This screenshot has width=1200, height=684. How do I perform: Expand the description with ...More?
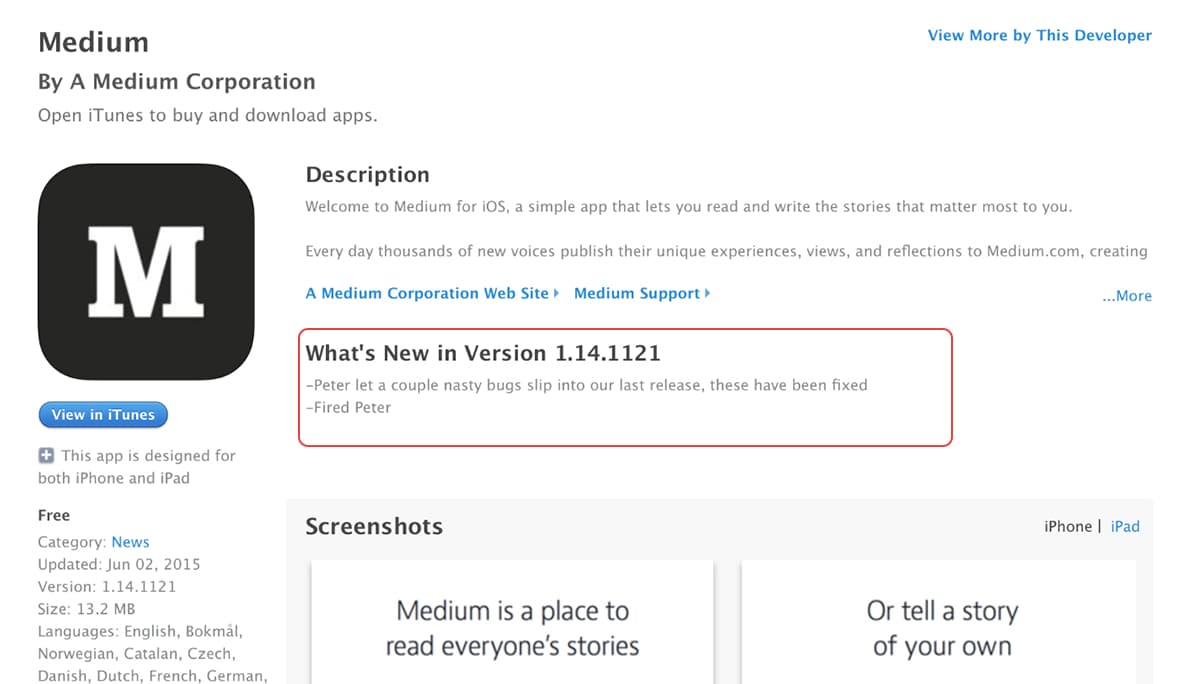click(x=1126, y=296)
